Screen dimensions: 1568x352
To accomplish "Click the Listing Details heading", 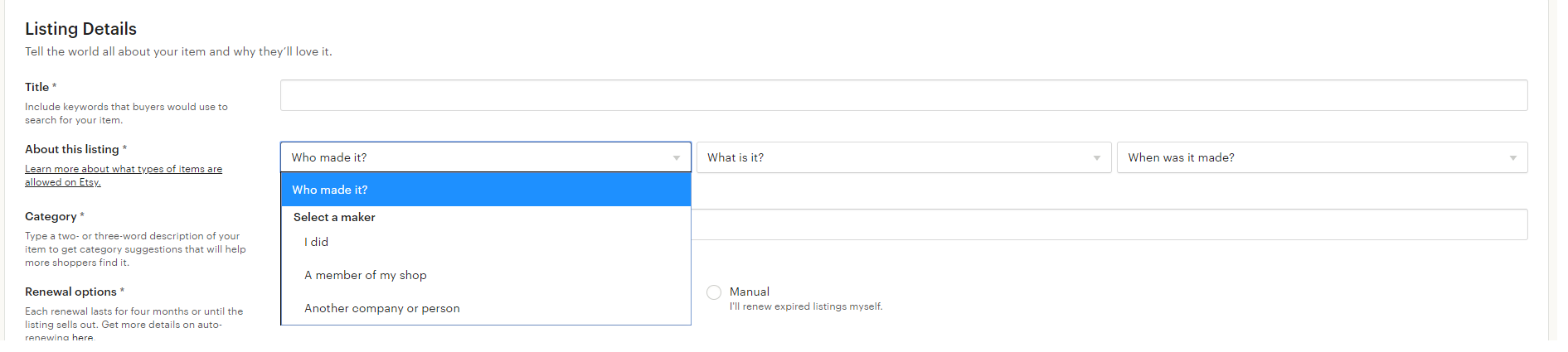I will coord(80,29).
